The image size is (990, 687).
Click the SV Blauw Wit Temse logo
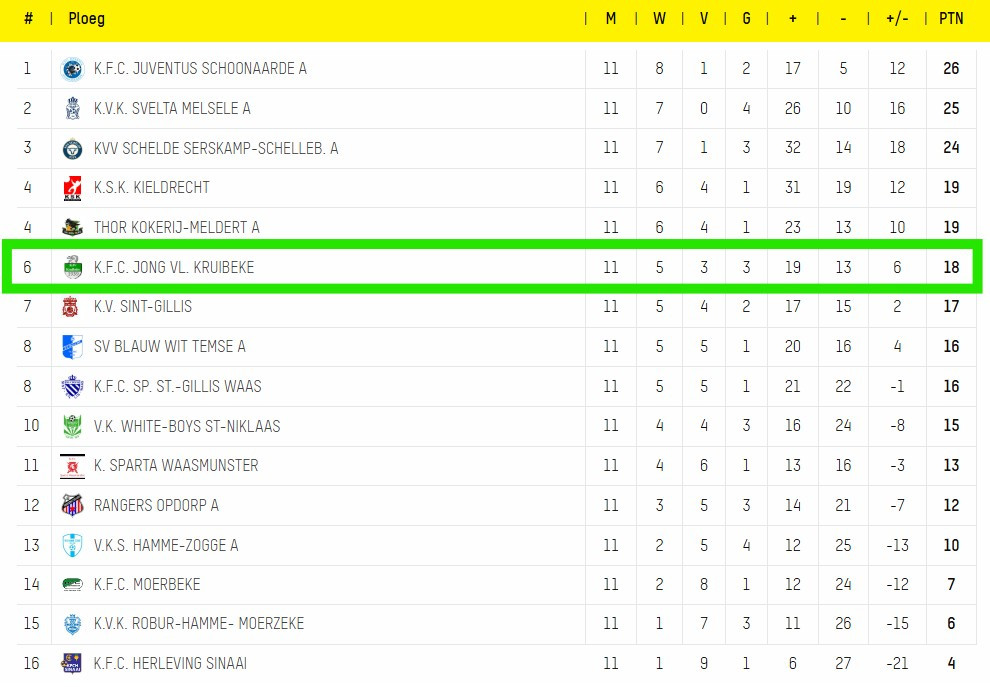click(x=72, y=346)
